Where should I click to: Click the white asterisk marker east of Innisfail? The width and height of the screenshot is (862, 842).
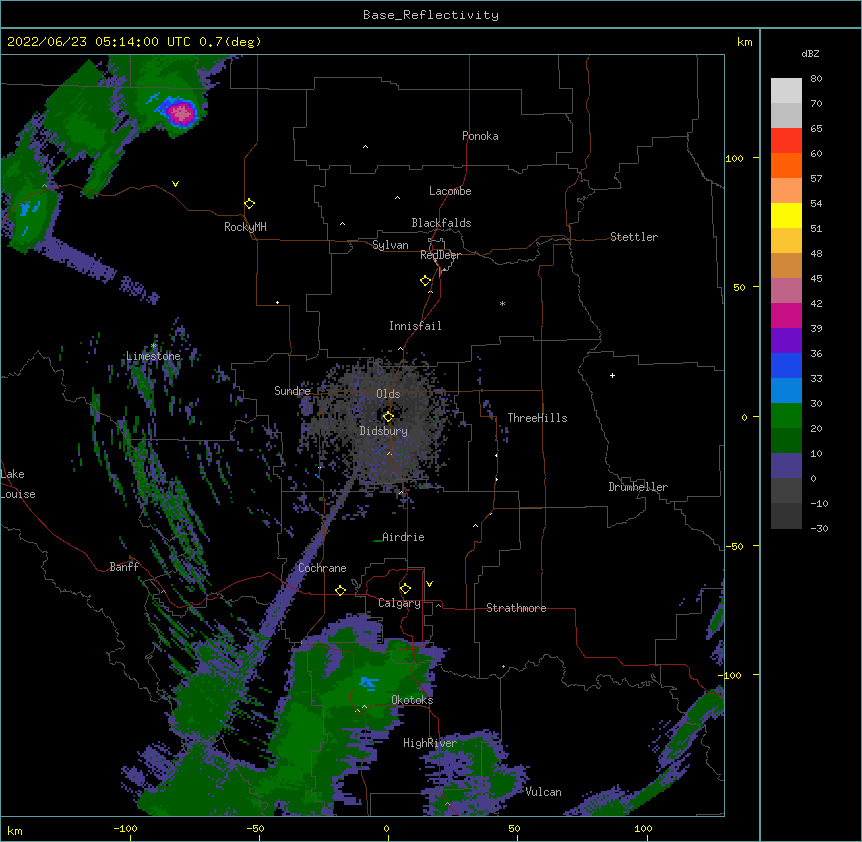(502, 303)
